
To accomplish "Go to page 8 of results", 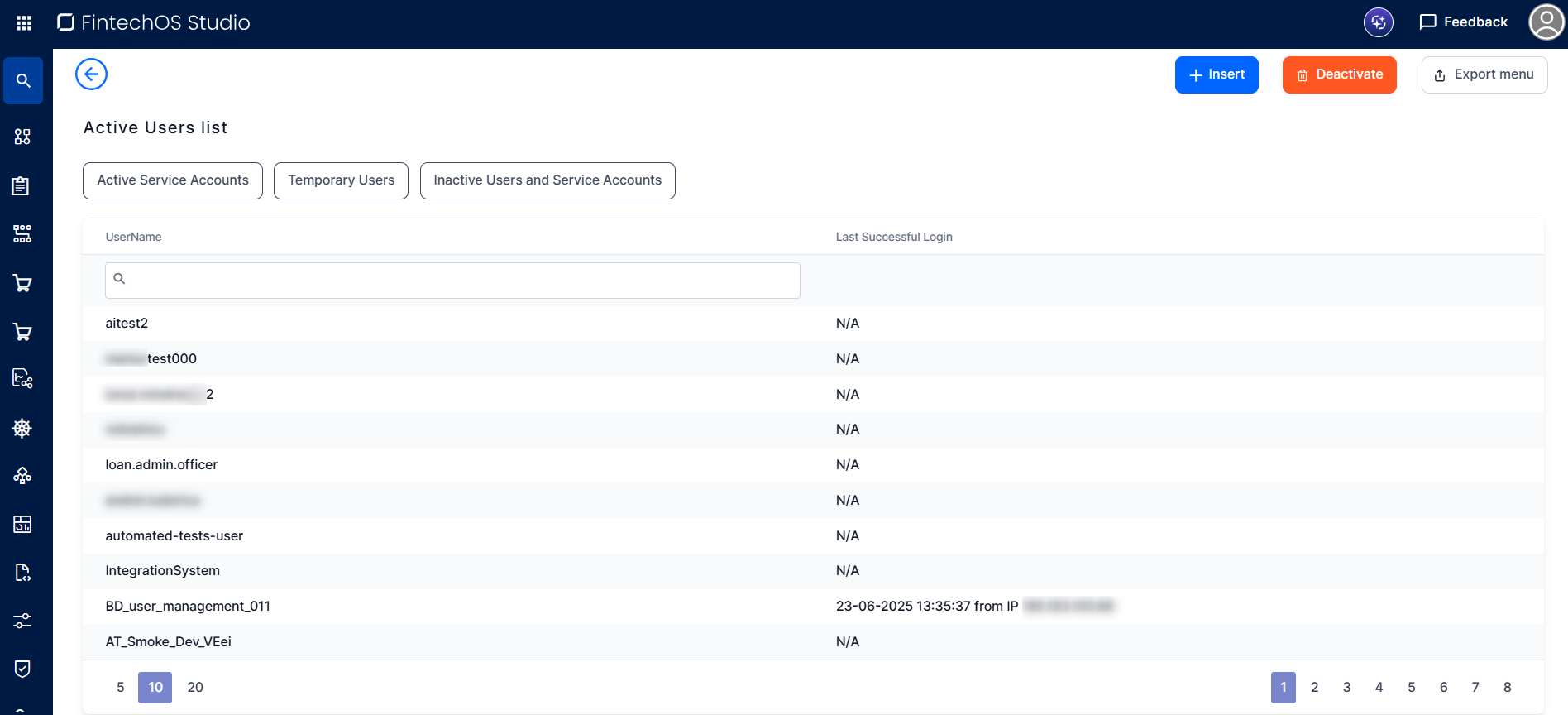I will [x=1507, y=688].
